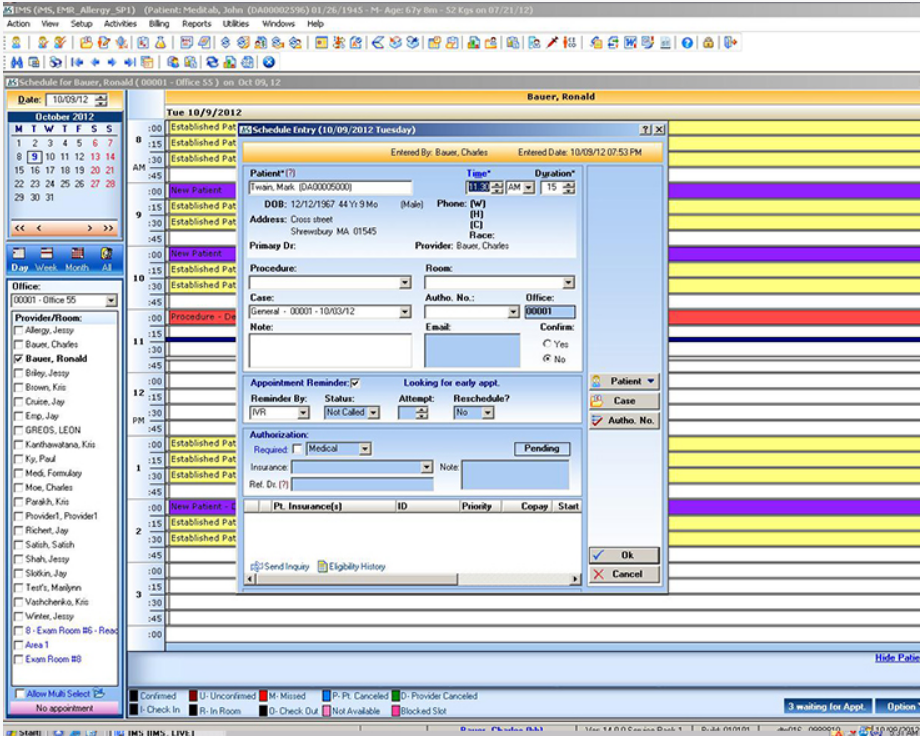Viewport: 920px width, 736px height.
Task: Click the Patient name field with Twain, Mark
Action: 330,187
